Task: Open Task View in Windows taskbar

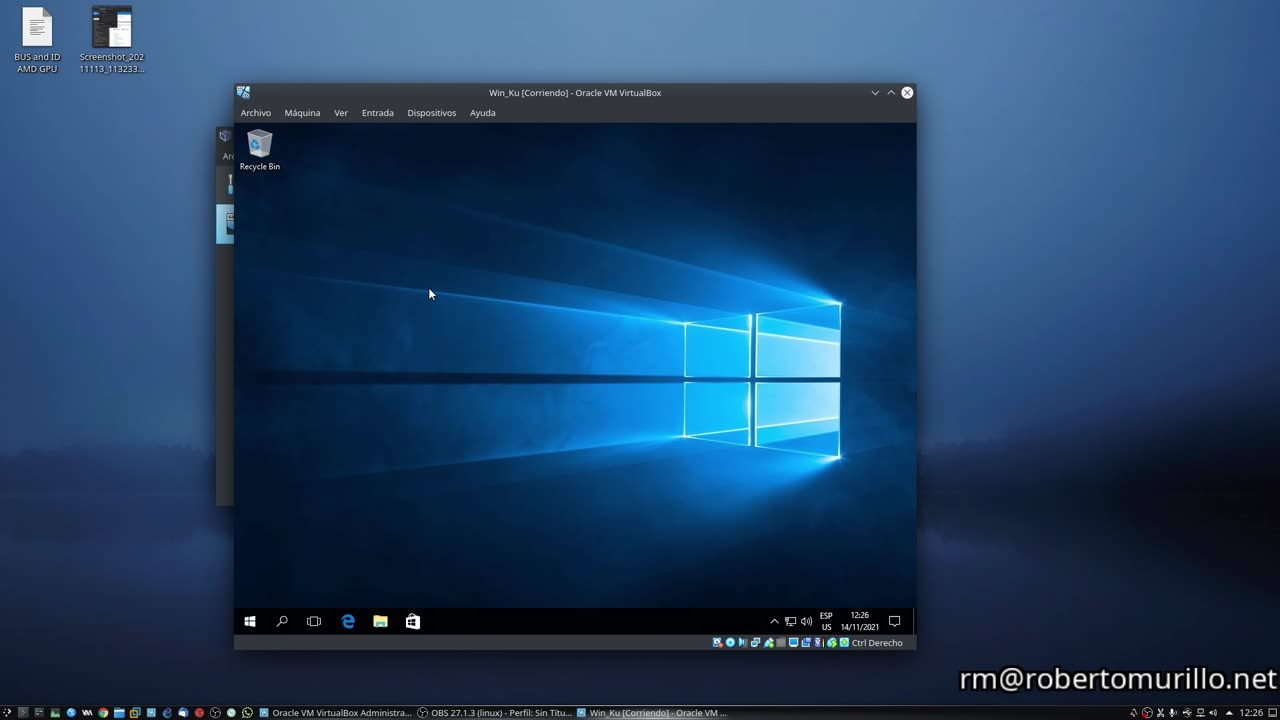Action: [x=314, y=621]
